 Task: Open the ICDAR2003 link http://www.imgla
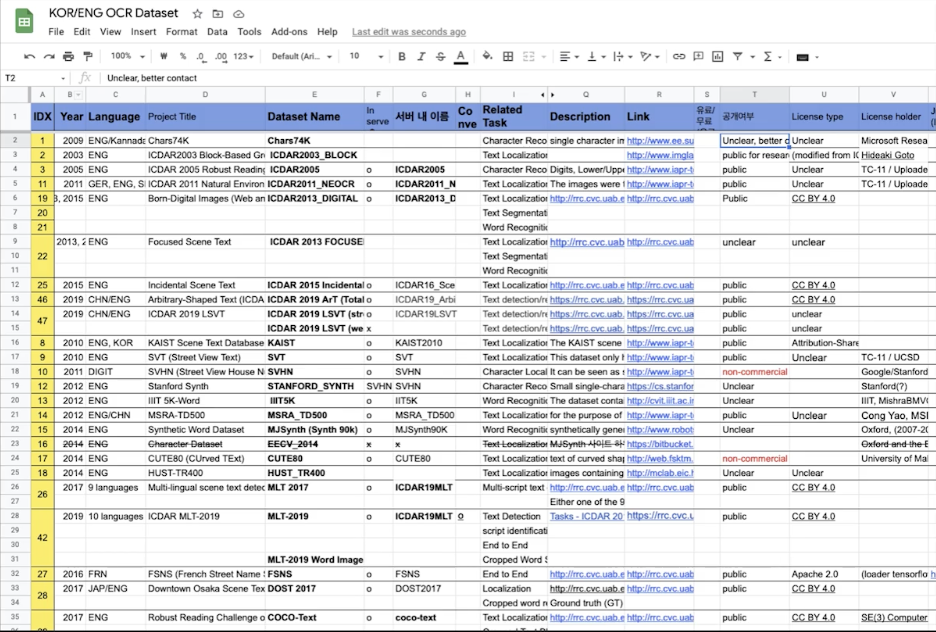pos(660,155)
